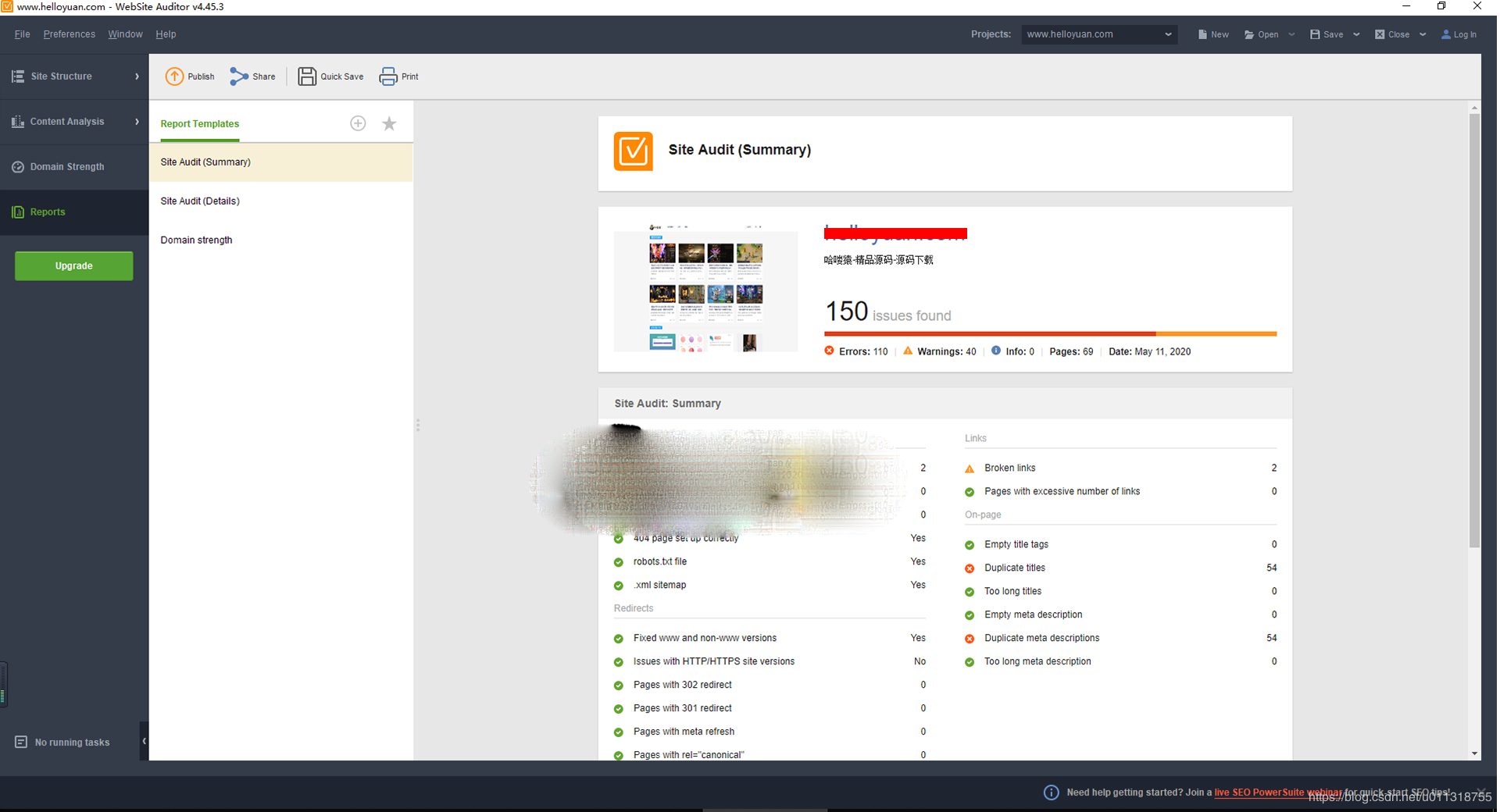The image size is (1500, 812).
Task: Click the Open project button
Action: [x=1261, y=34]
